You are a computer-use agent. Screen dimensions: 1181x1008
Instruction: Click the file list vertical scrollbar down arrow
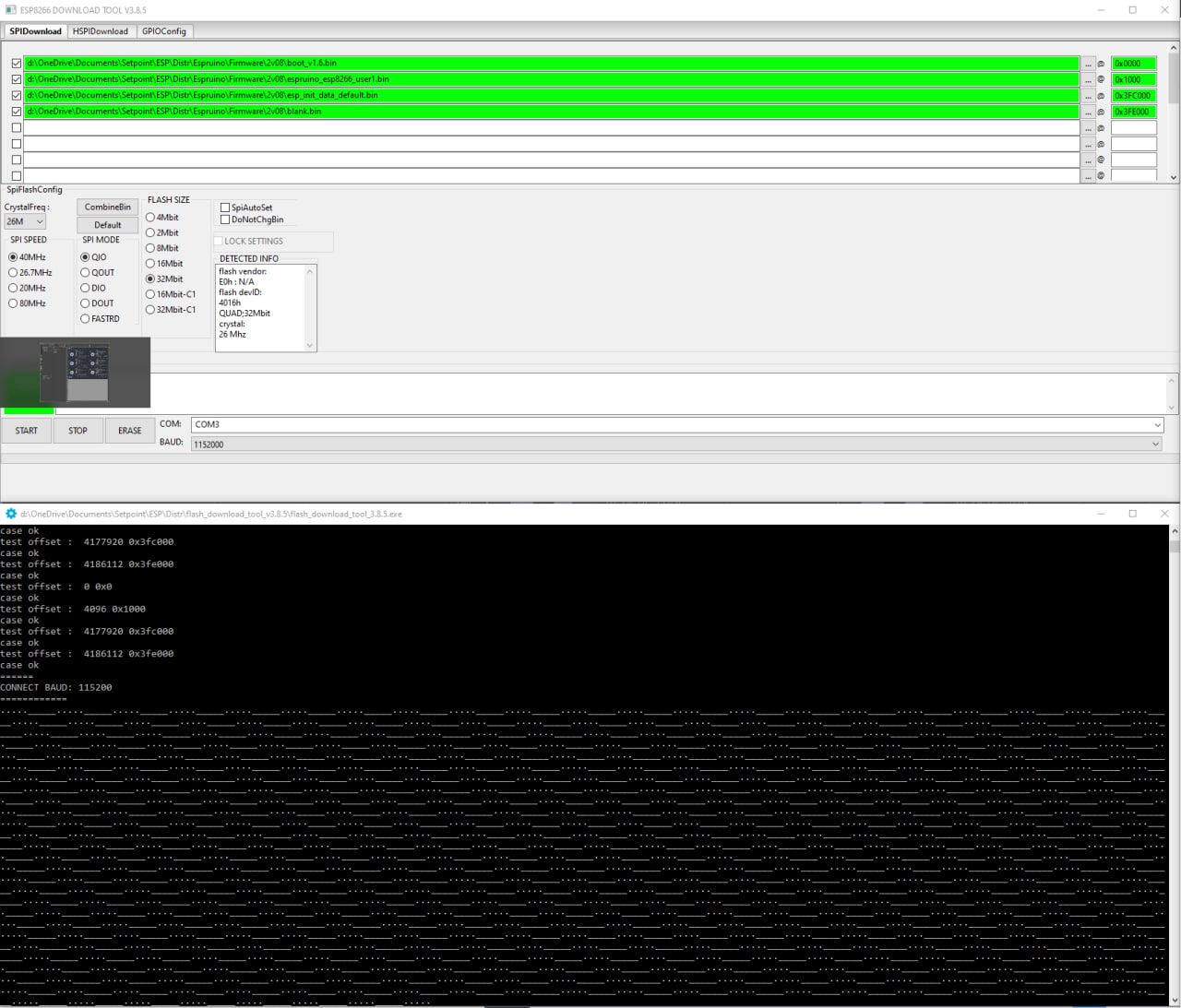1174,177
